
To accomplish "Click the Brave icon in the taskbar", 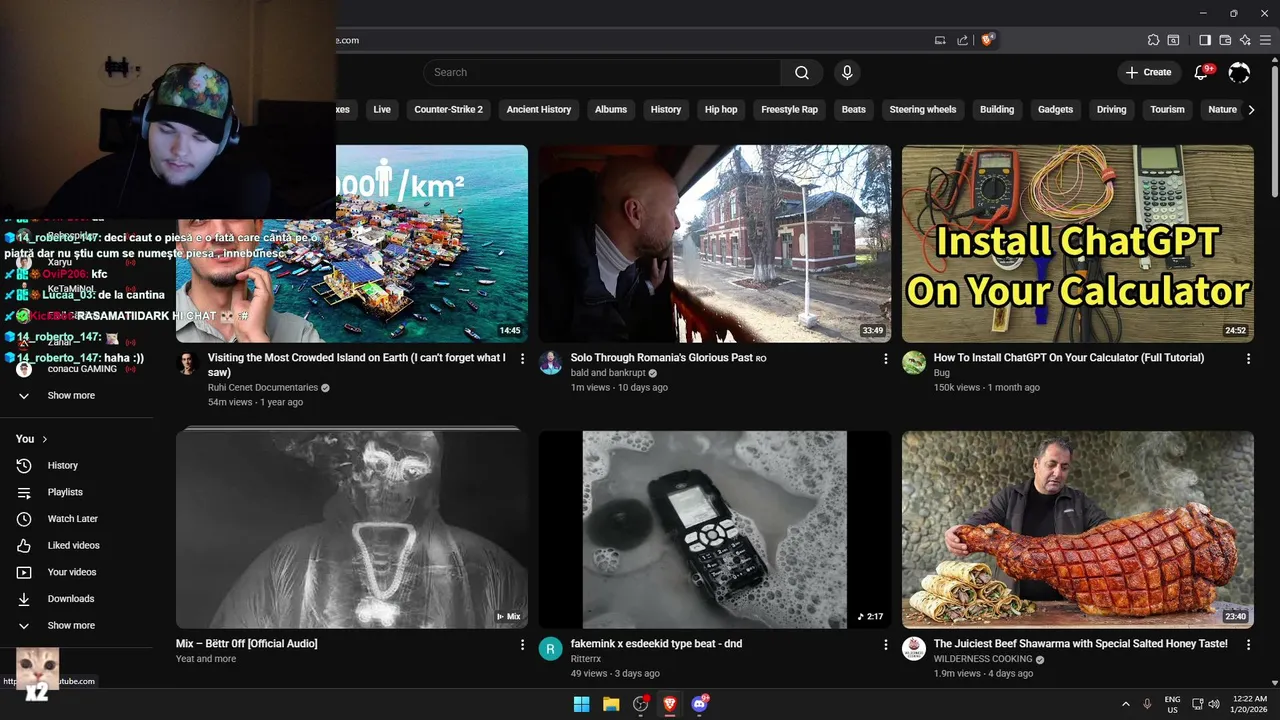I will coord(670,704).
